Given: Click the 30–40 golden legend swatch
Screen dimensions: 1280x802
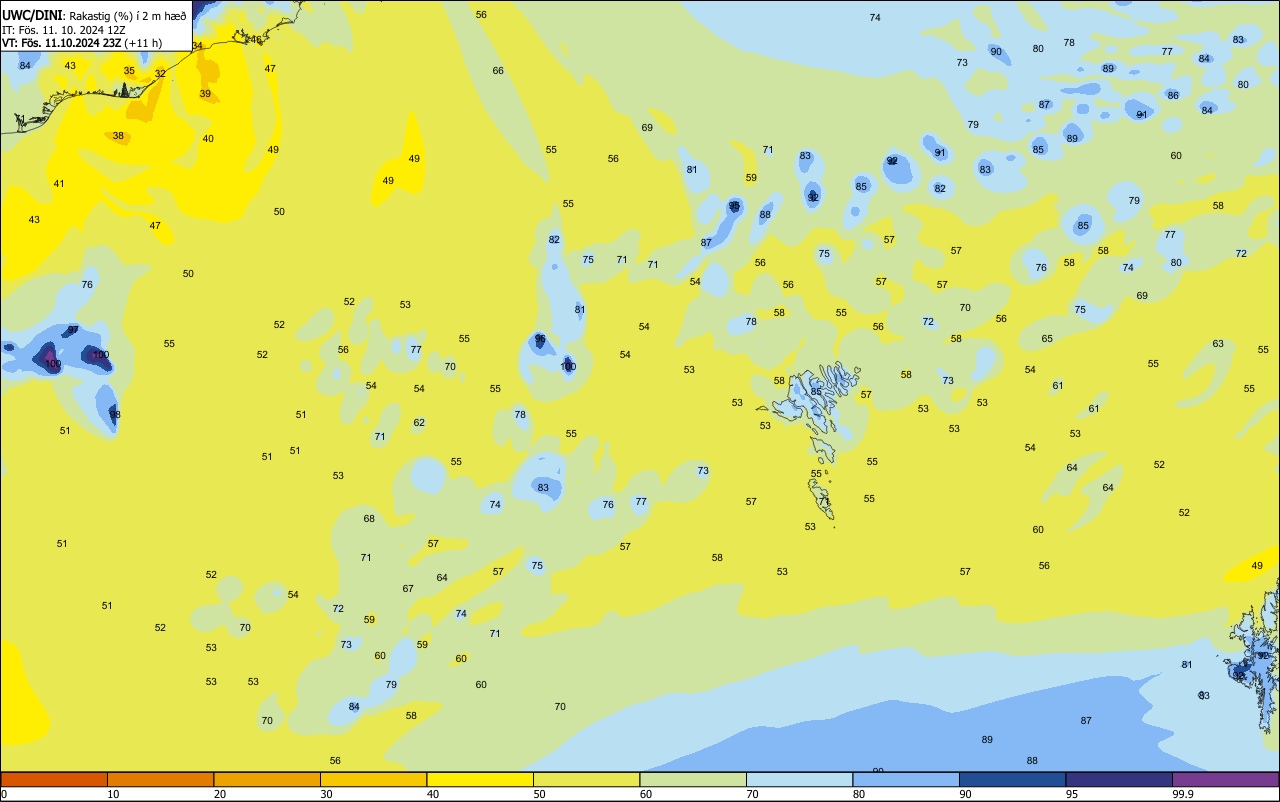Looking at the screenshot, I should point(373,779).
